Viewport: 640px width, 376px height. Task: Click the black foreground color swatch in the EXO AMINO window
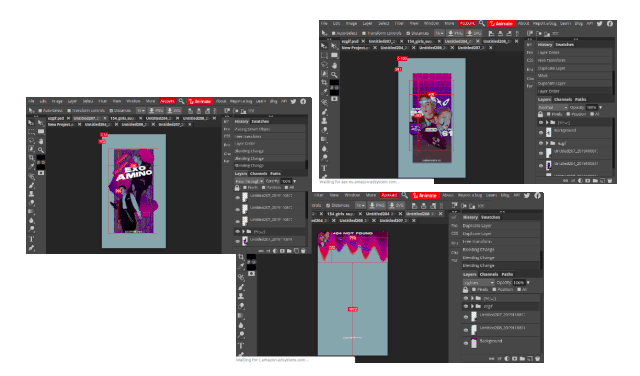41,158
